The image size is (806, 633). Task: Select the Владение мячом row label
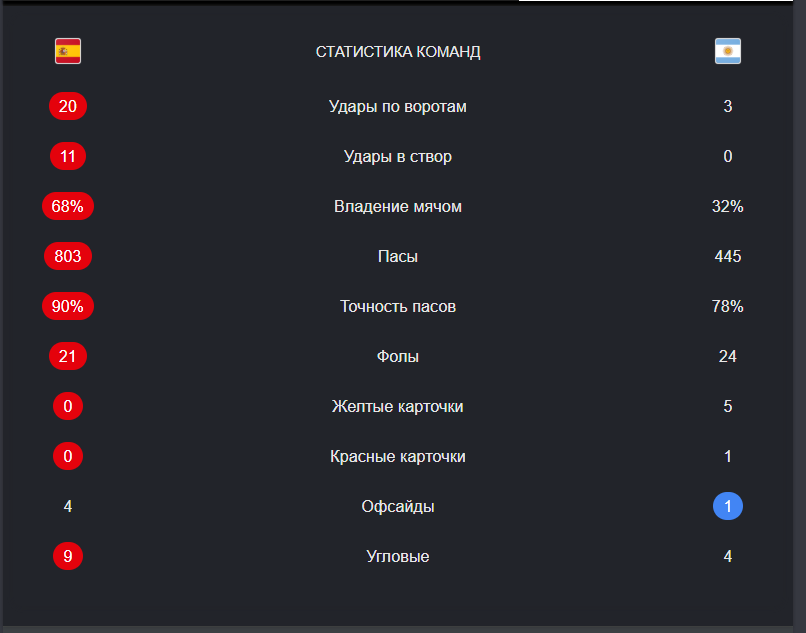click(x=398, y=206)
